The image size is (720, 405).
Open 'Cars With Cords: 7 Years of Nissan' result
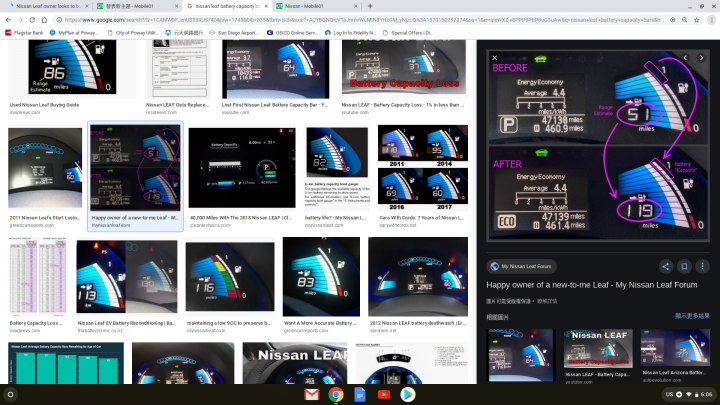(x=423, y=168)
